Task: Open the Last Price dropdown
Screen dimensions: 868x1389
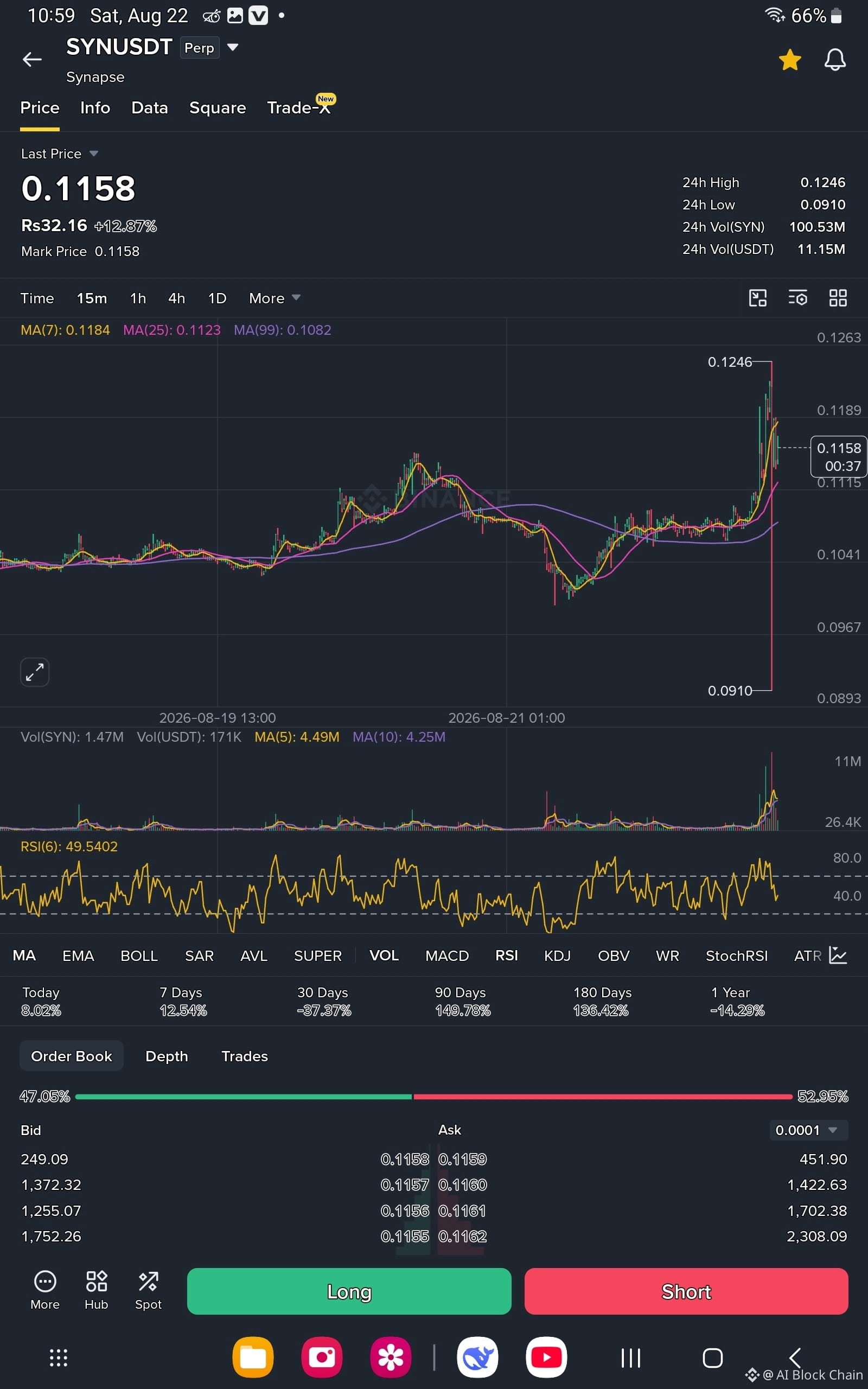Action: point(60,154)
